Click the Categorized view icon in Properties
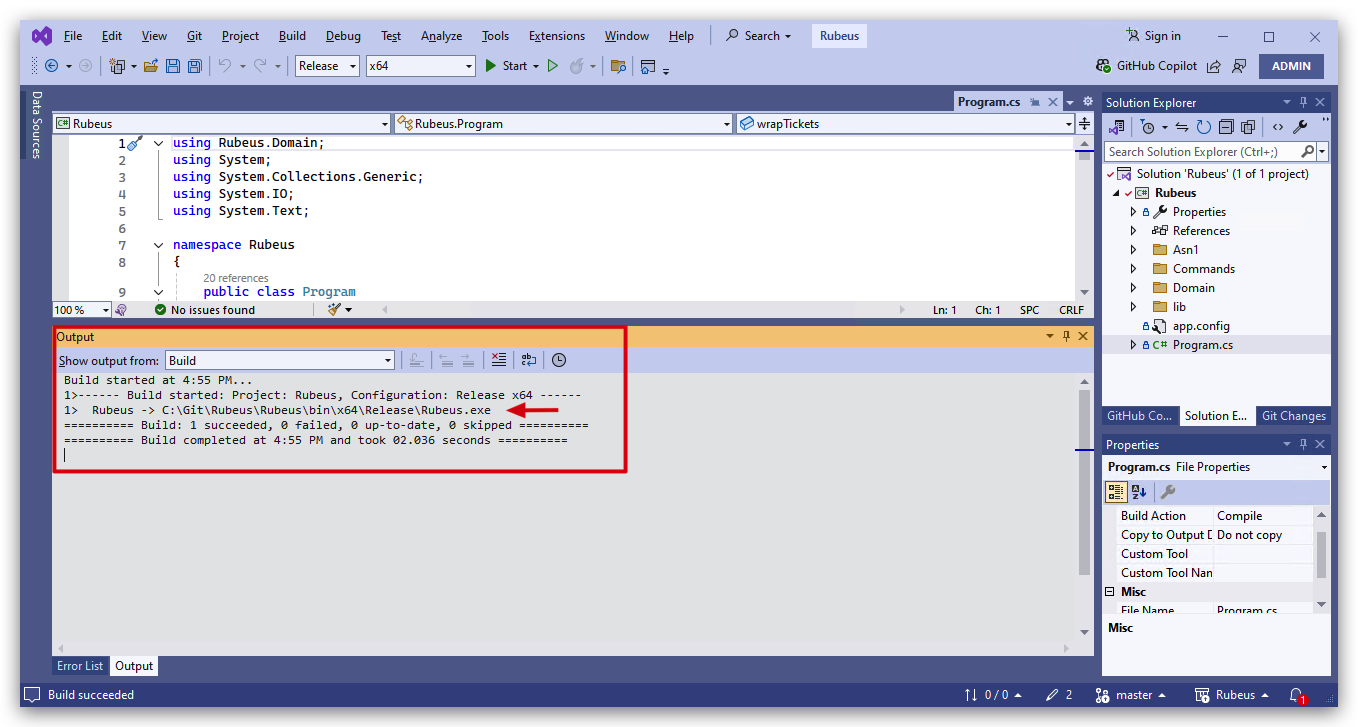Viewport: 1358px width, 727px height. 1116,491
